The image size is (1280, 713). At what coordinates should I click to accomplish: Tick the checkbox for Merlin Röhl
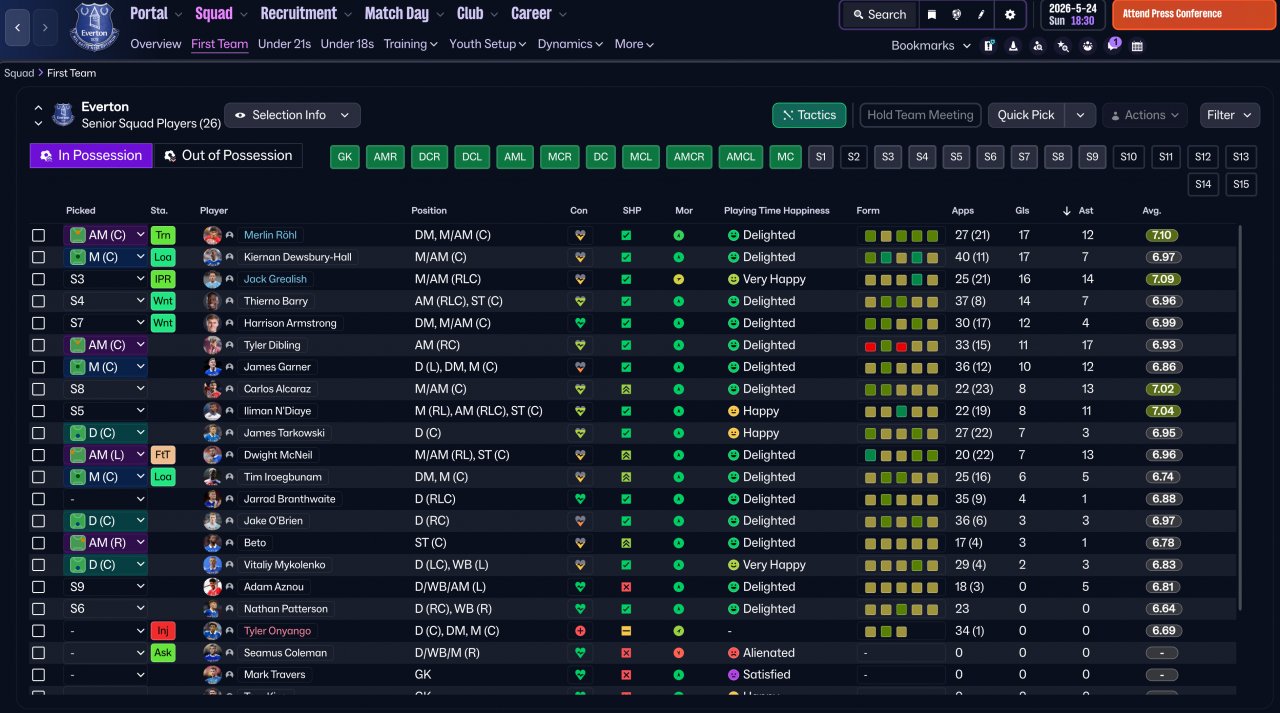tap(38, 235)
